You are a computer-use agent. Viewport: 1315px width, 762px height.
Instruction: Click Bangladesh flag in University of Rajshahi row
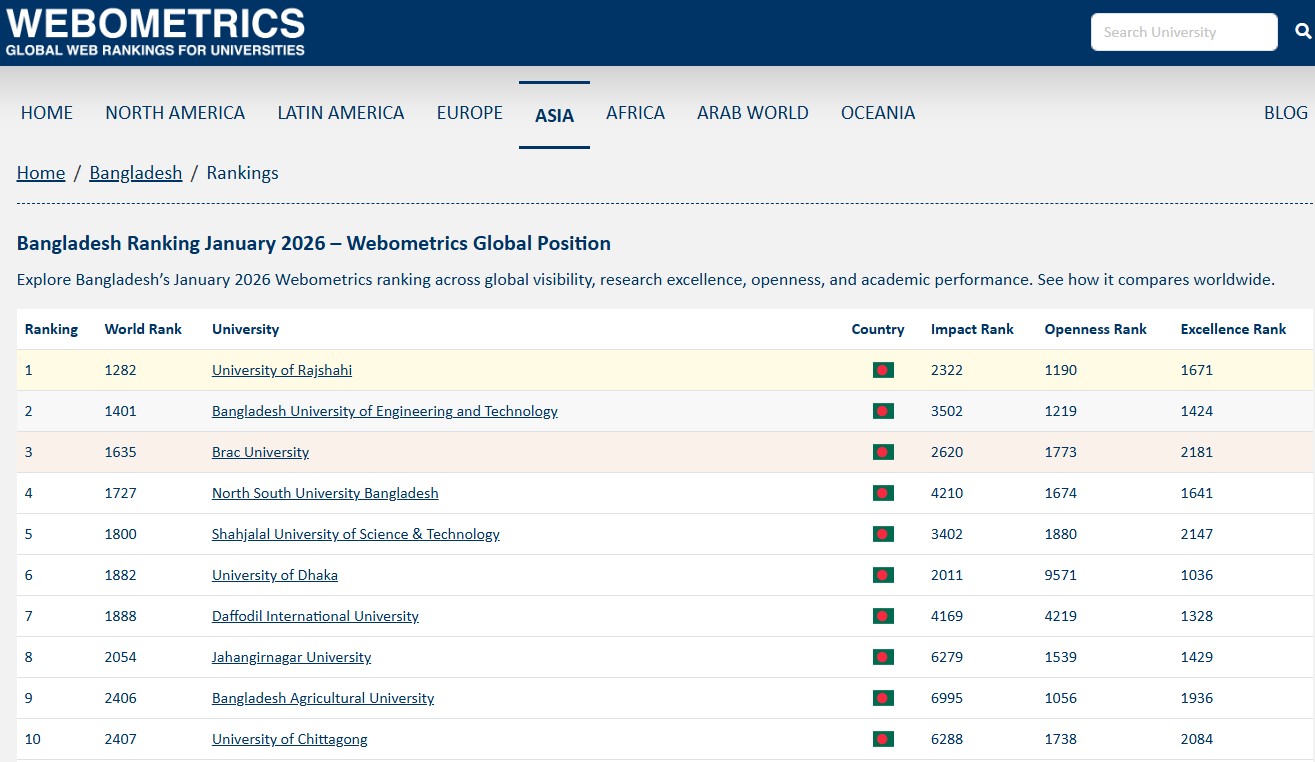click(x=882, y=370)
